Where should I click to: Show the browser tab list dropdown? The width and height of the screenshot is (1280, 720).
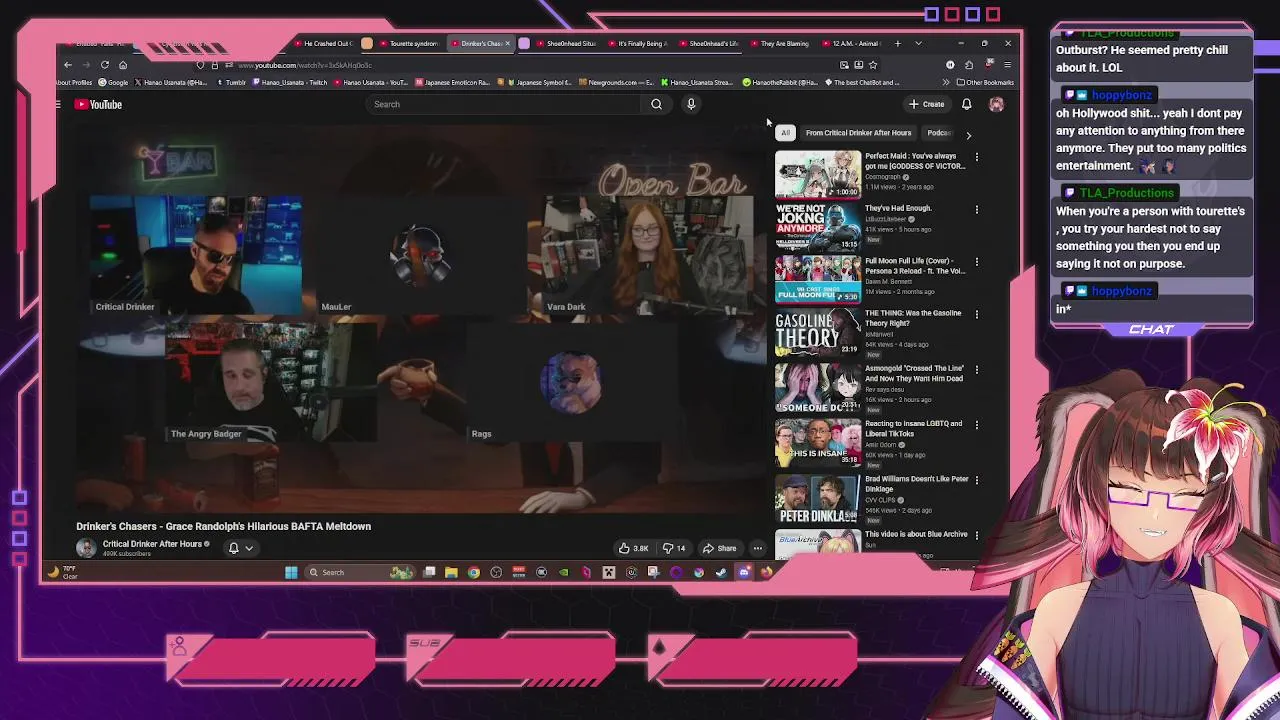pyautogui.click(x=918, y=43)
